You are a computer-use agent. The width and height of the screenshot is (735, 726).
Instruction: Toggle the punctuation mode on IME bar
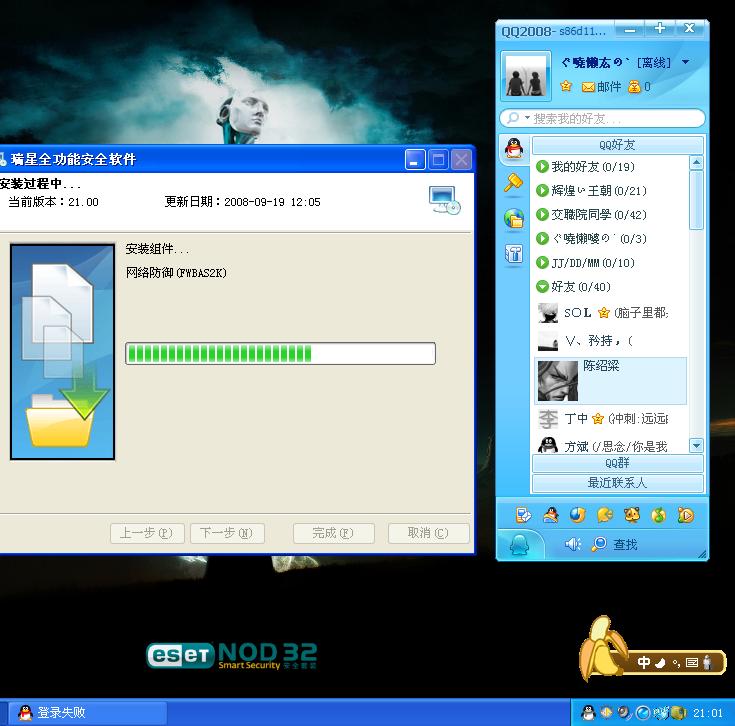676,663
